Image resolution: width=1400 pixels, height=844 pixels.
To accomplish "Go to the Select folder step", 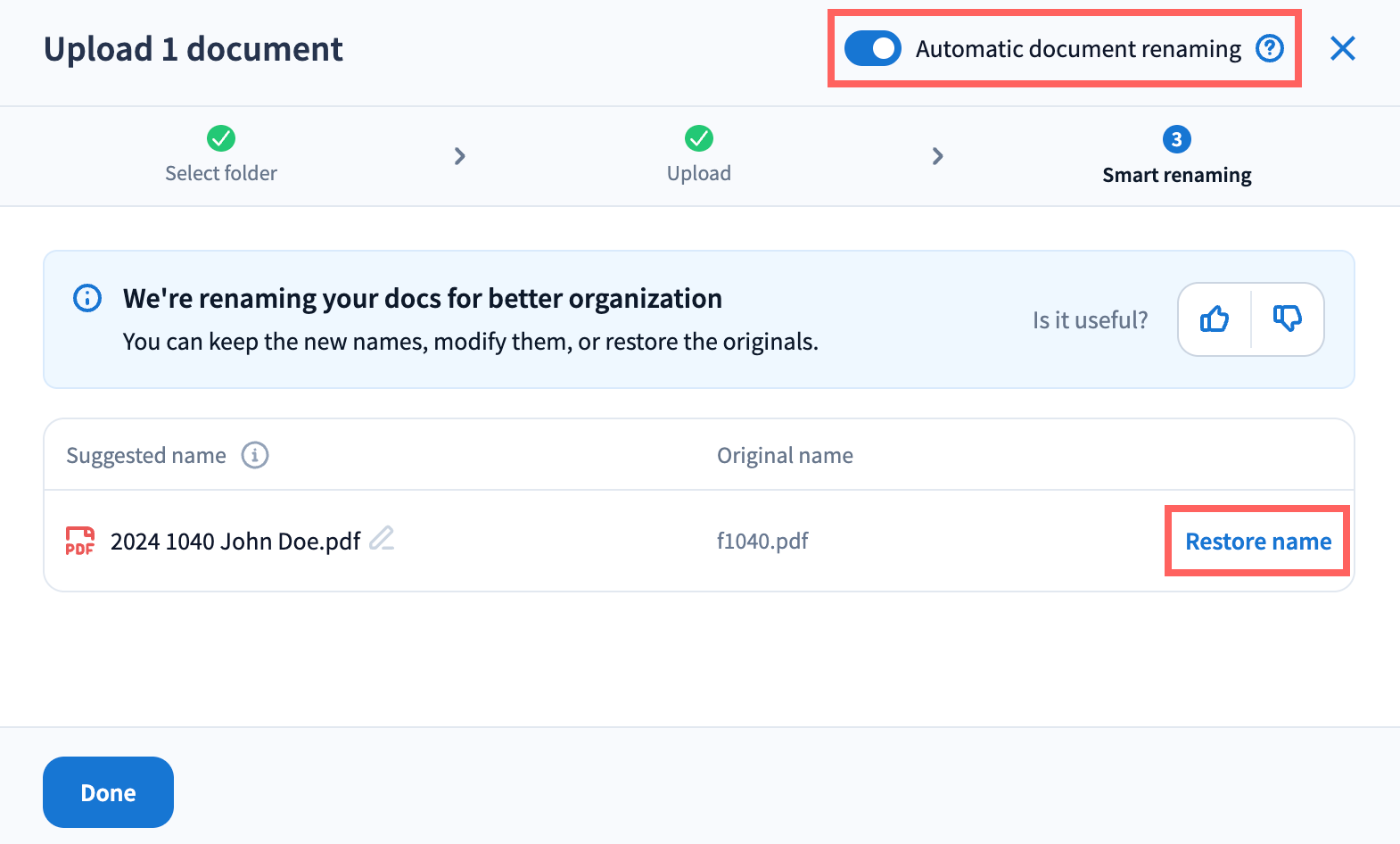I will (x=221, y=173).
